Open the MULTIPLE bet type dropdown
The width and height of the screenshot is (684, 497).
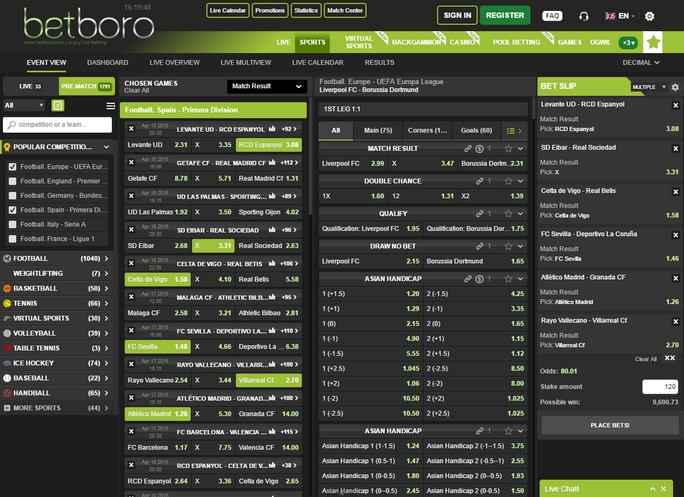pyautogui.click(x=649, y=87)
